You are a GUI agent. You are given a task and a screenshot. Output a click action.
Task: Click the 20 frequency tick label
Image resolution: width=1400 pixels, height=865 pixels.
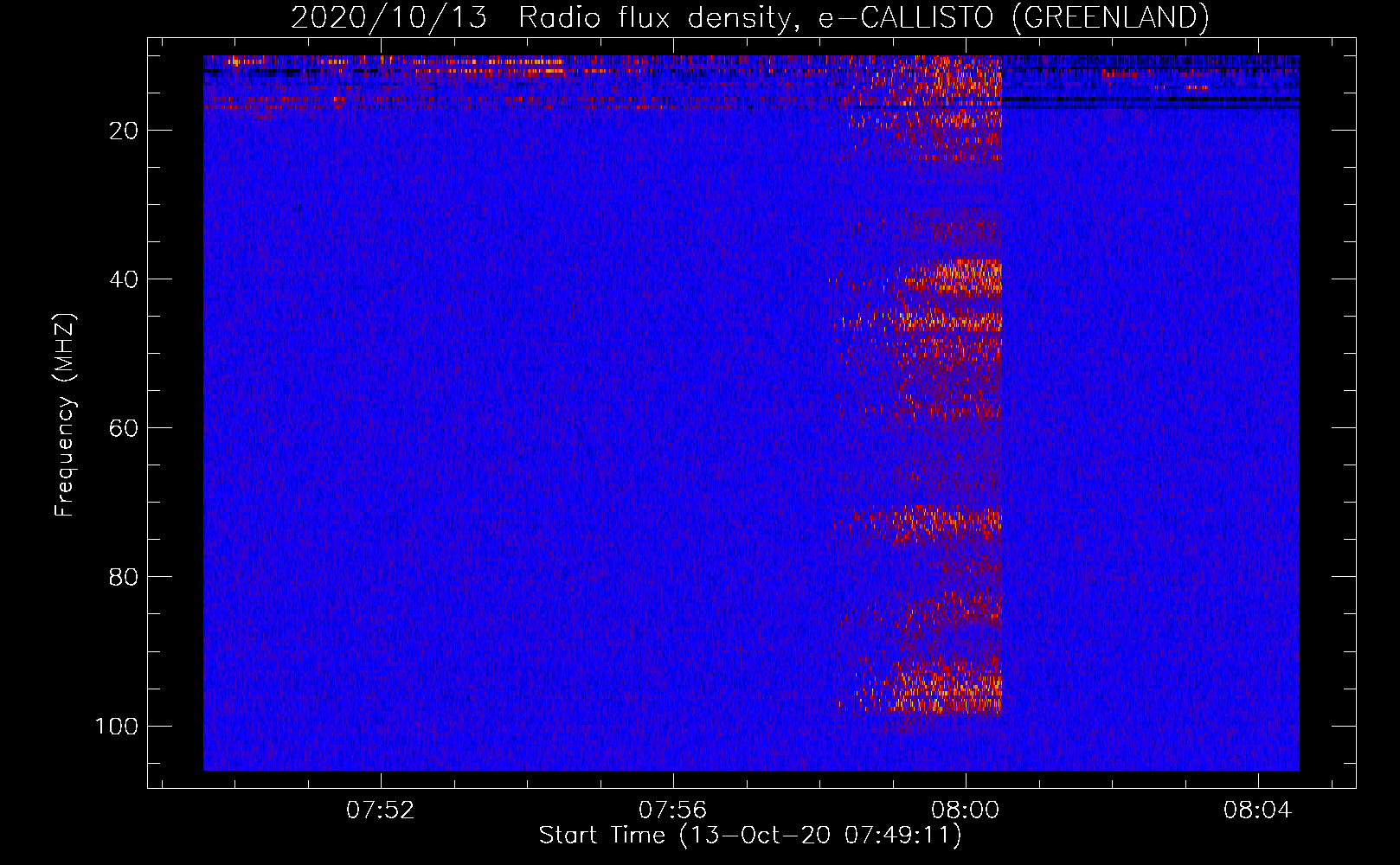[x=124, y=131]
